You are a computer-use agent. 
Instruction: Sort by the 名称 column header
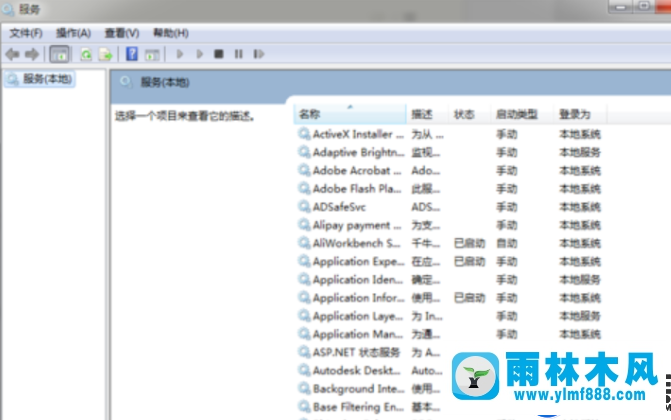click(350, 114)
